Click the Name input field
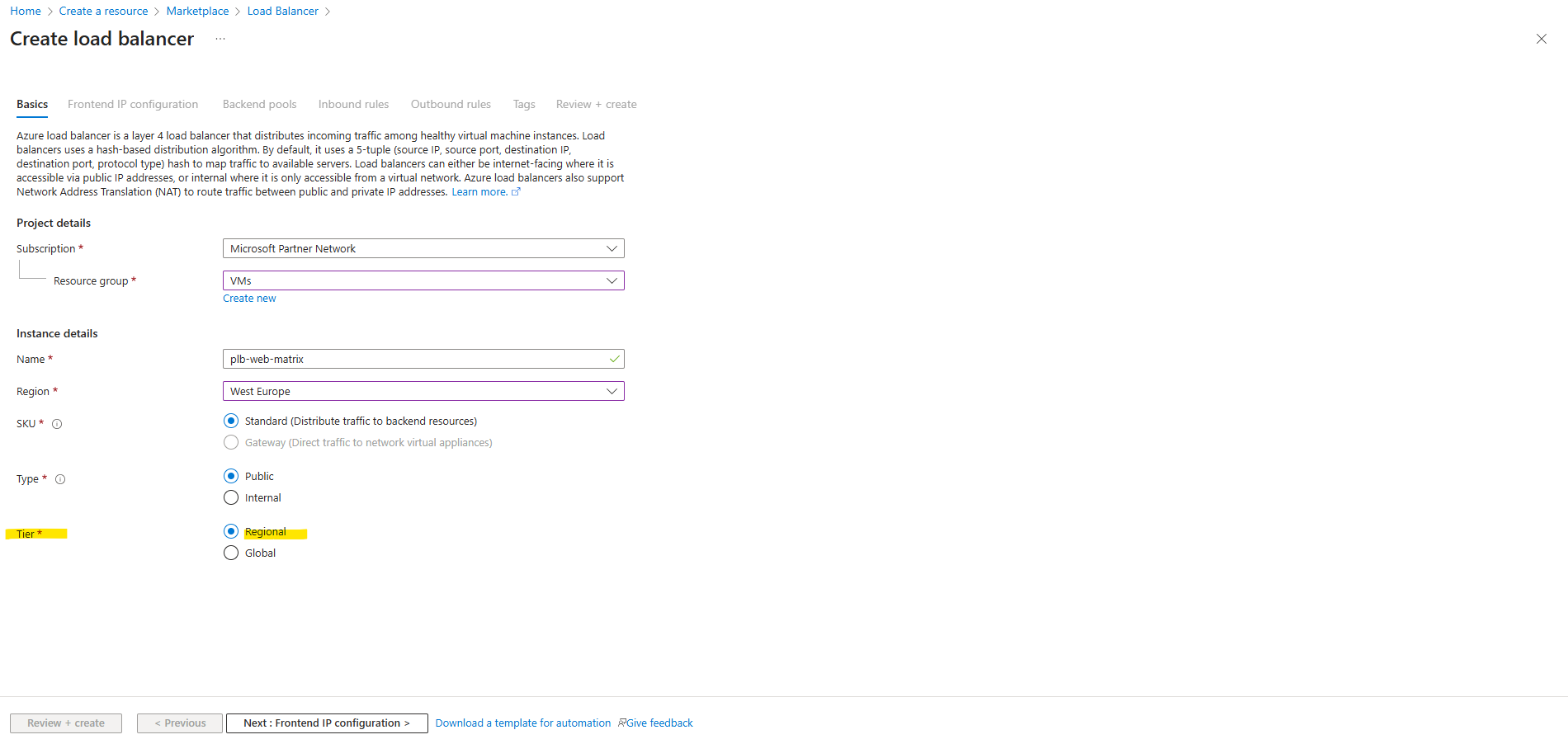Screen dimensions: 1568x744 pyautogui.click(x=423, y=359)
